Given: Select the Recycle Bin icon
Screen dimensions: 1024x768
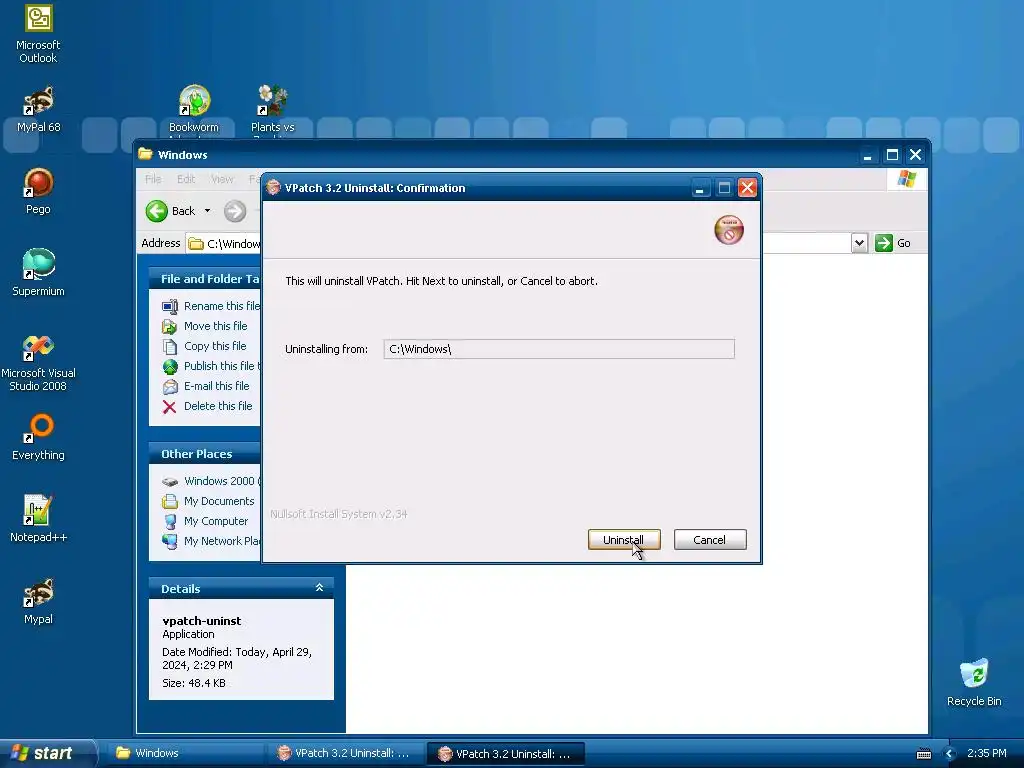Looking at the screenshot, I should 974,682.
